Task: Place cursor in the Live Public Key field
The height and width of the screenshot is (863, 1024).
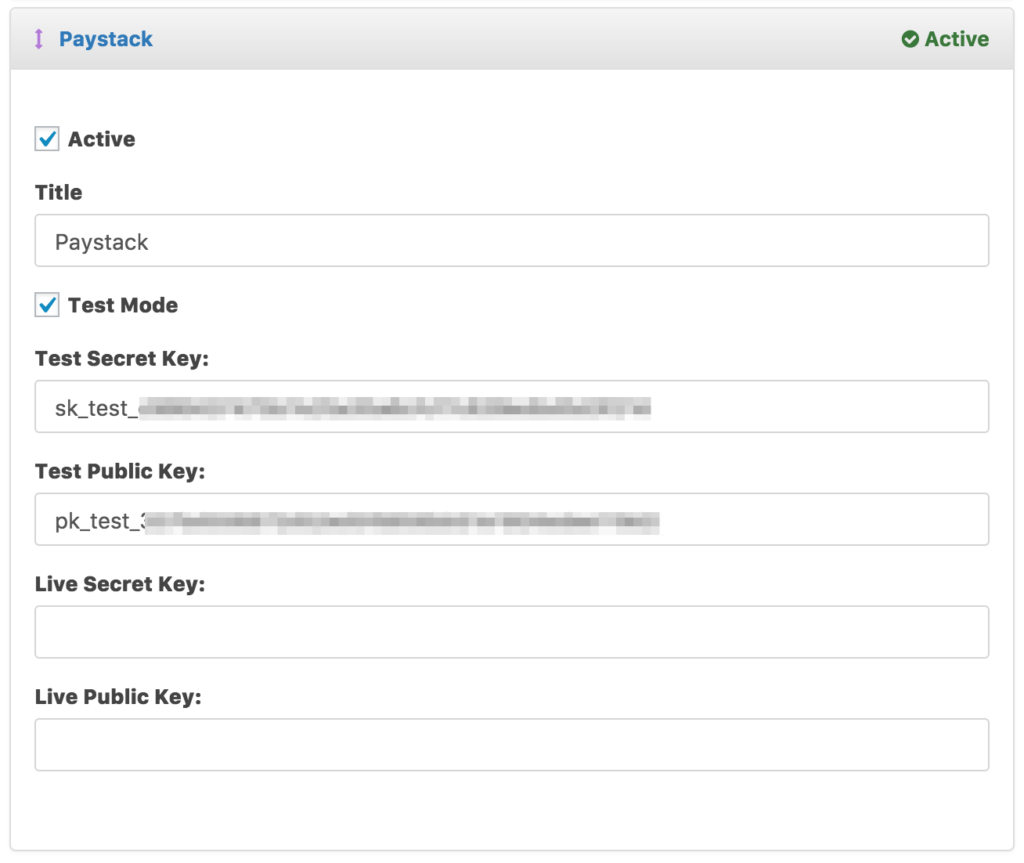Action: pos(512,744)
